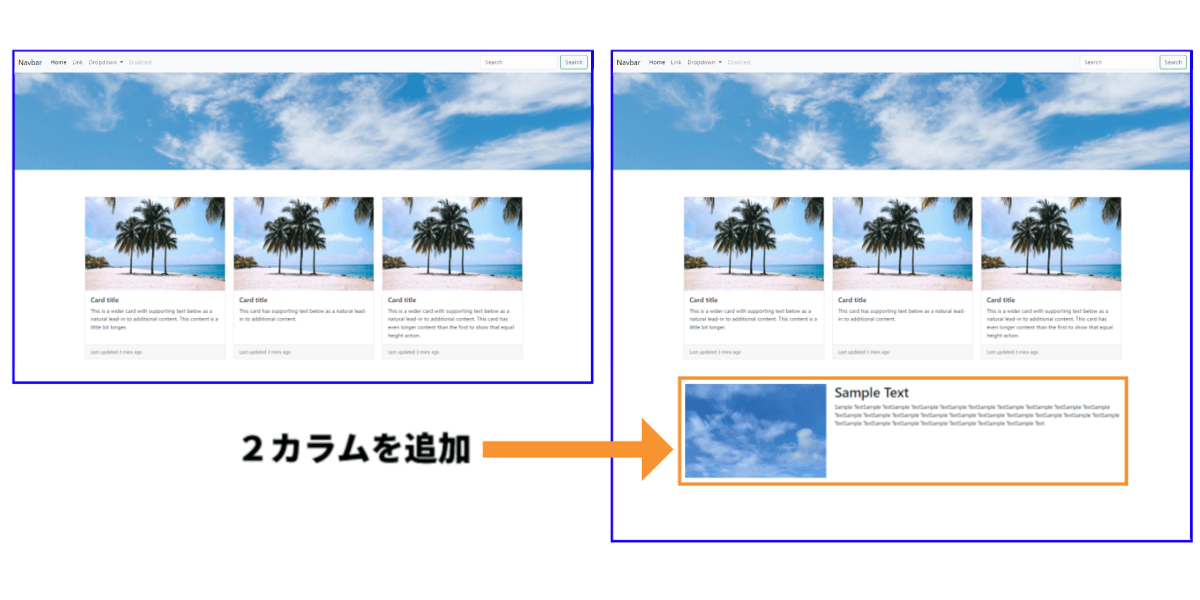Click the green Search button in the right screenshot
The width and height of the screenshot is (1200, 600).
1173,62
